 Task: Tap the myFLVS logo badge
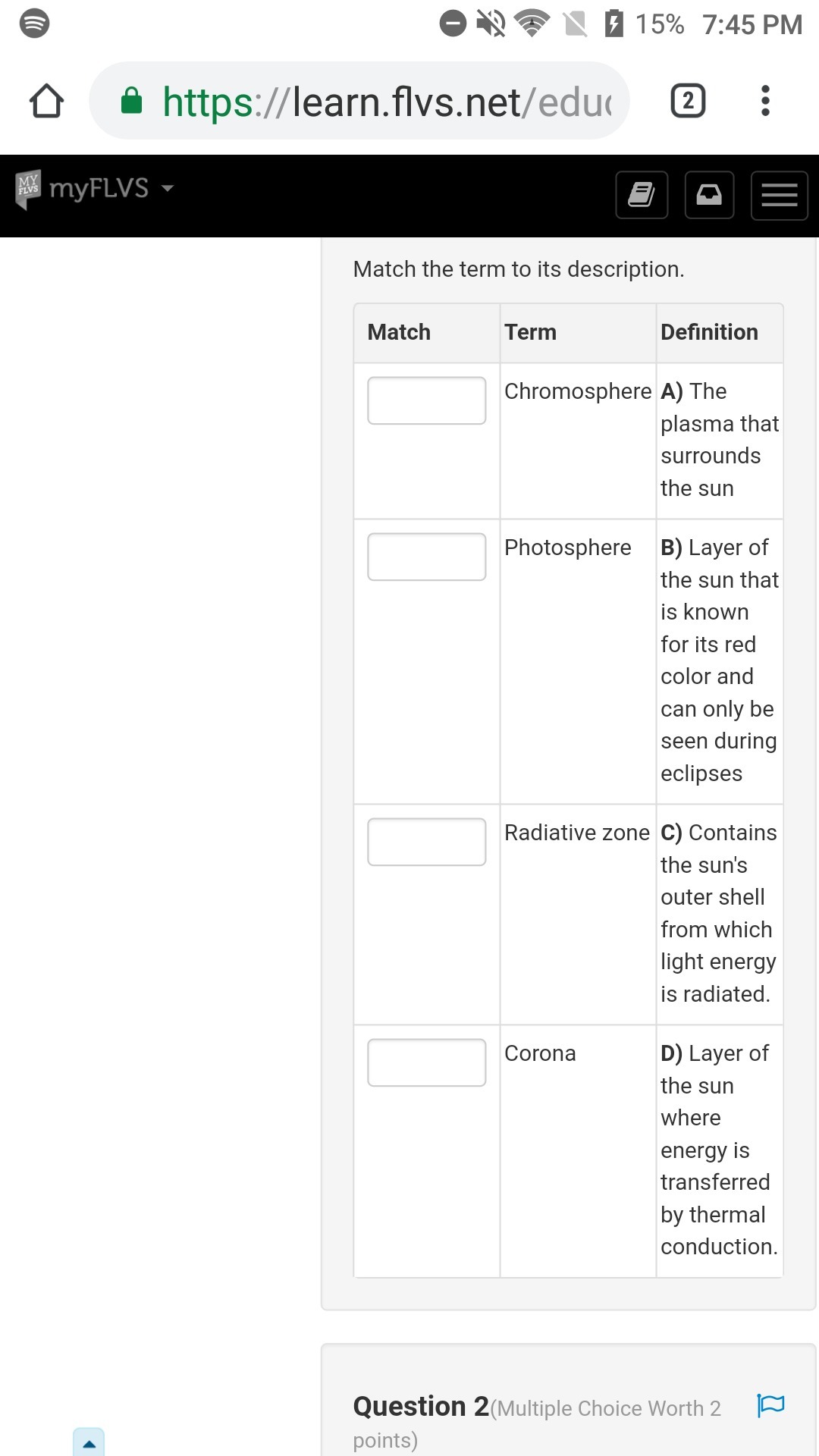pos(28,188)
